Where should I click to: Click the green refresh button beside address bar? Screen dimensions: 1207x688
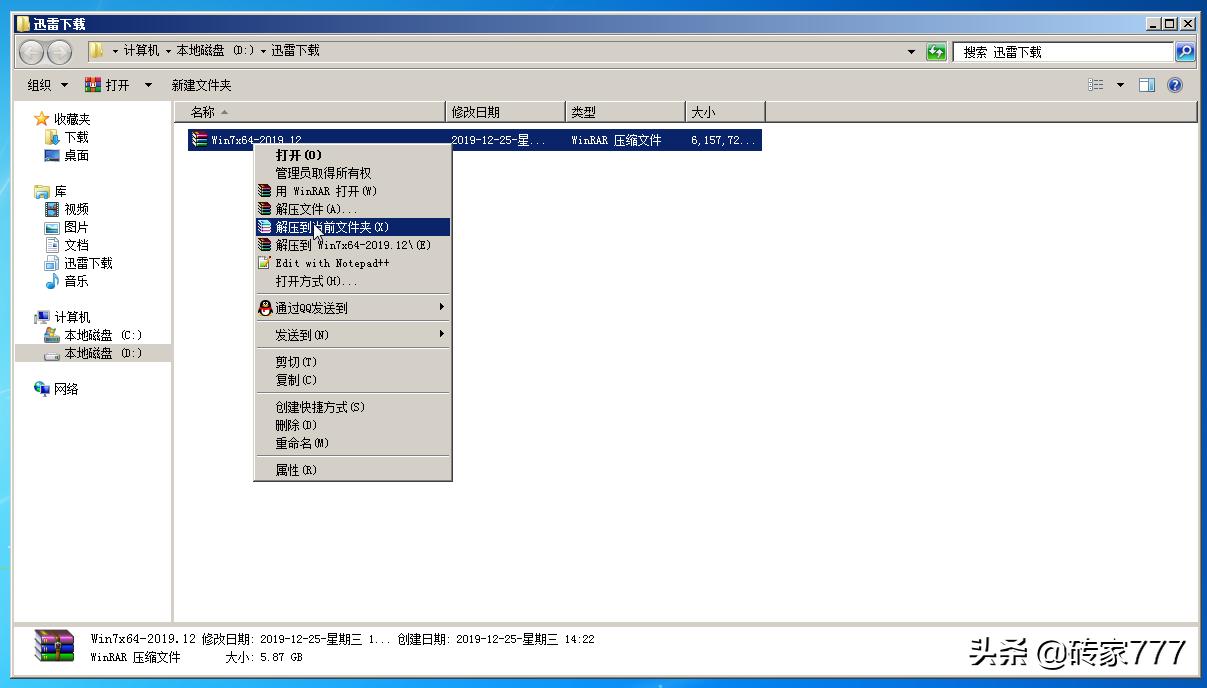[936, 52]
